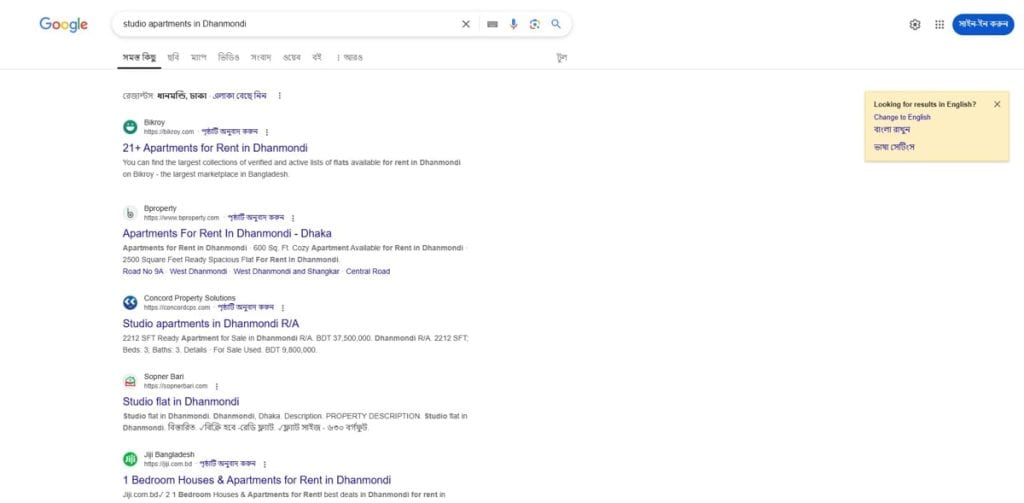Clear the search box with X icon
Viewport: 1024px width, 503px height.
(466, 24)
